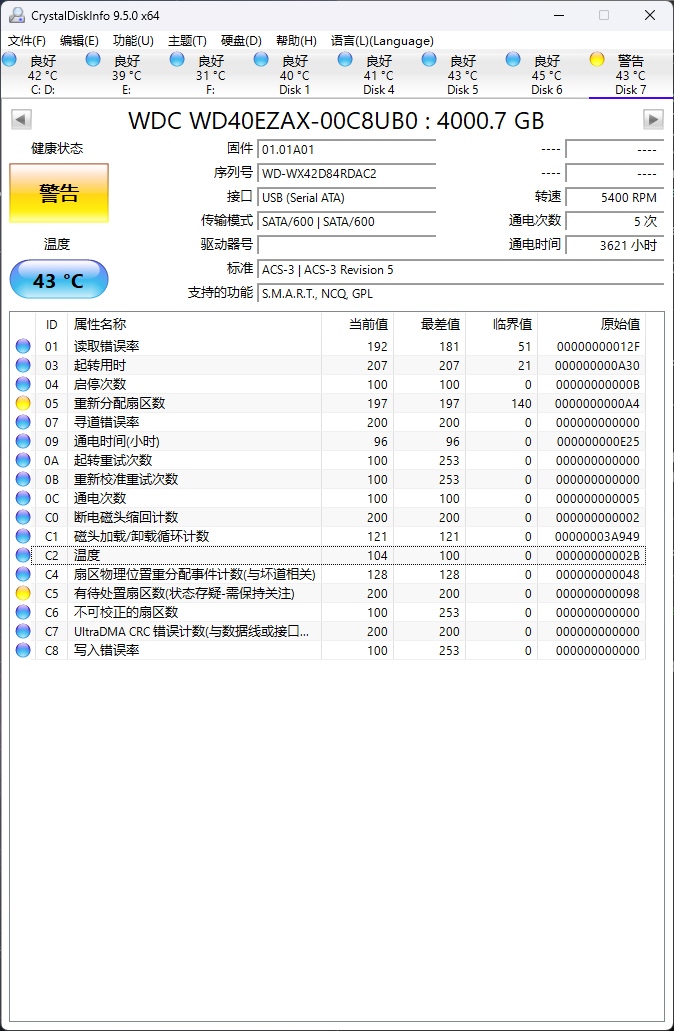Click the 最差值 column header
This screenshot has width=674, height=1031.
coord(430,324)
